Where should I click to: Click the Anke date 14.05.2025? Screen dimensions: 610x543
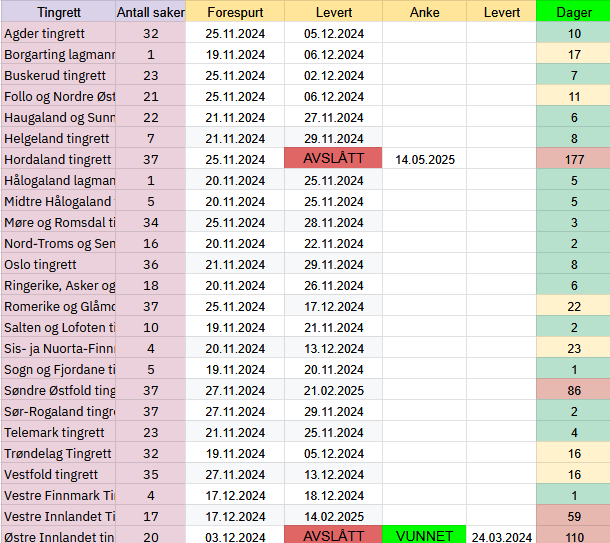424,159
